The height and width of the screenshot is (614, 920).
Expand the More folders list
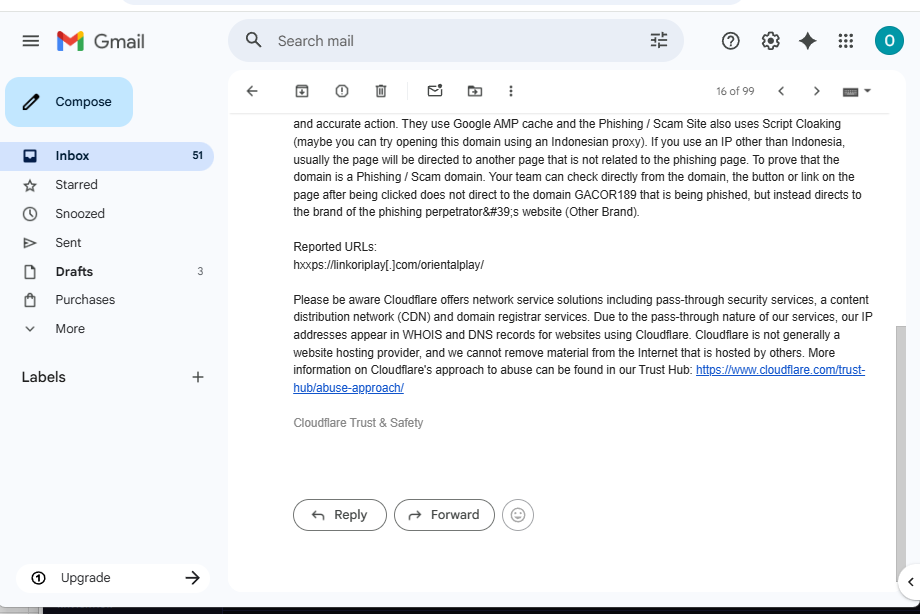pyautogui.click(x=107, y=329)
